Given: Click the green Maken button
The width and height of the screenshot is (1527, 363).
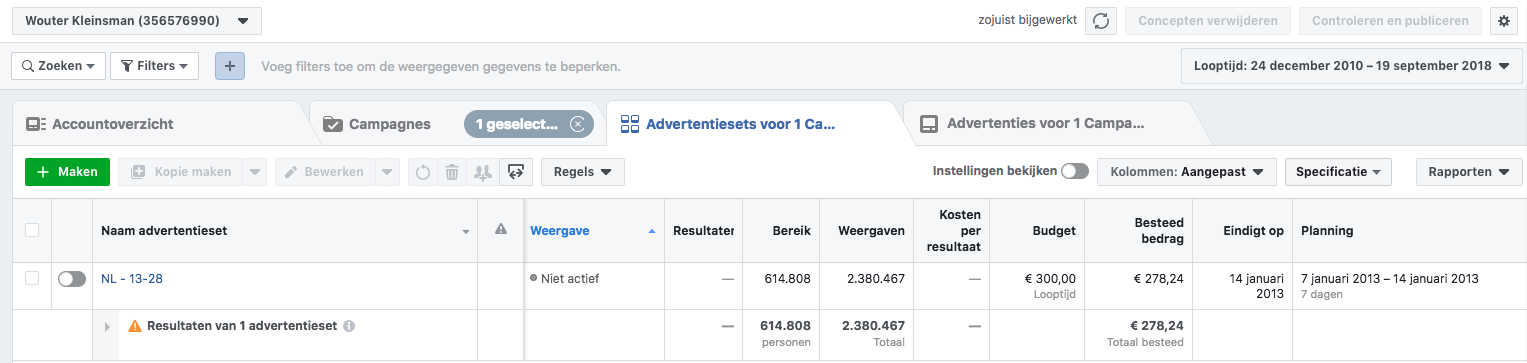Looking at the screenshot, I should click(x=67, y=172).
